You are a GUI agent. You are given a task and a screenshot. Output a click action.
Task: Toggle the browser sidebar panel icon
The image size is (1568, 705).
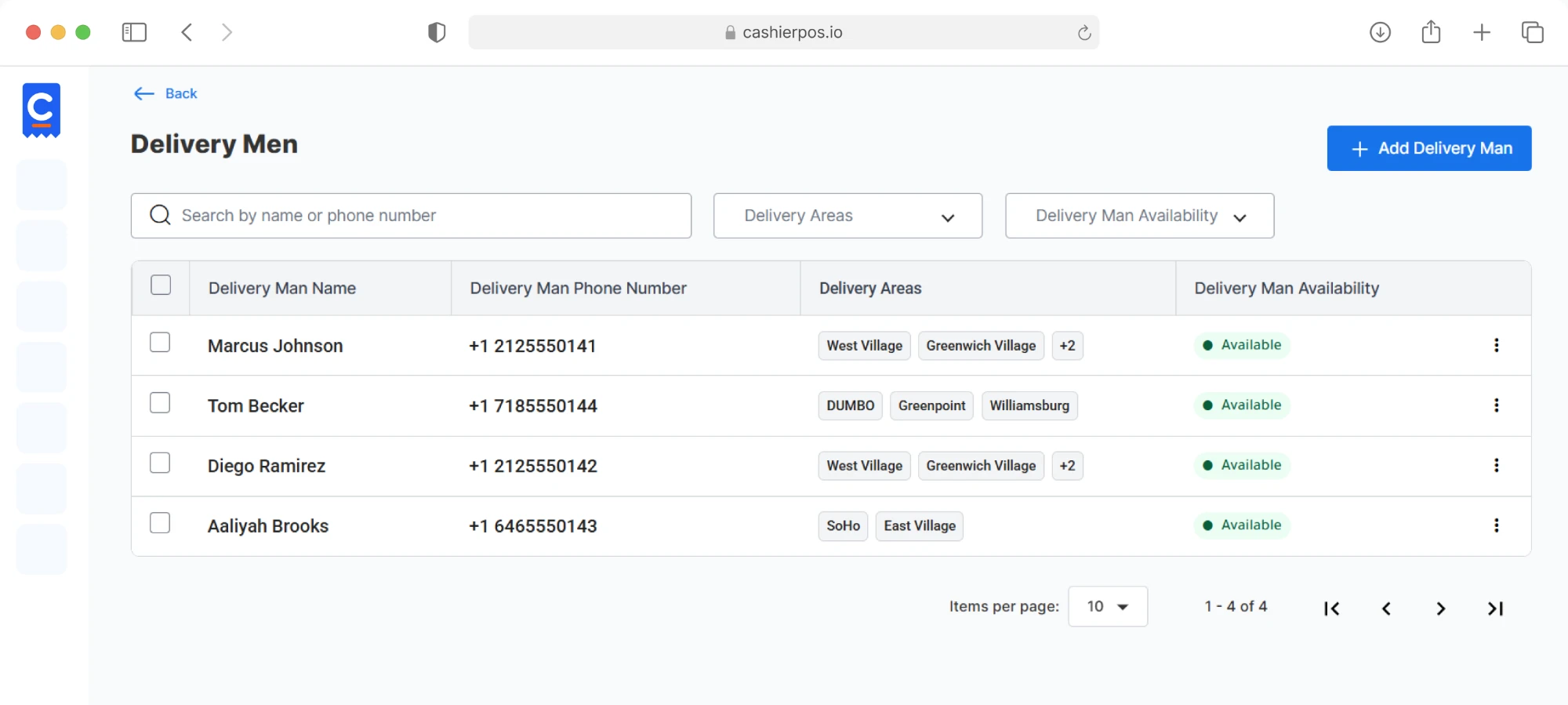click(134, 32)
